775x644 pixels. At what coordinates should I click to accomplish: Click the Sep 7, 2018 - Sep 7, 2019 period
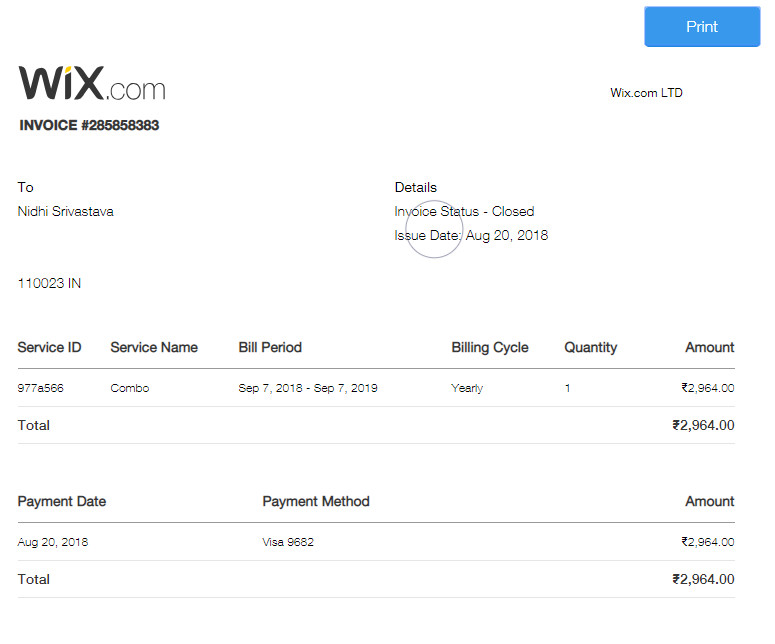click(308, 388)
